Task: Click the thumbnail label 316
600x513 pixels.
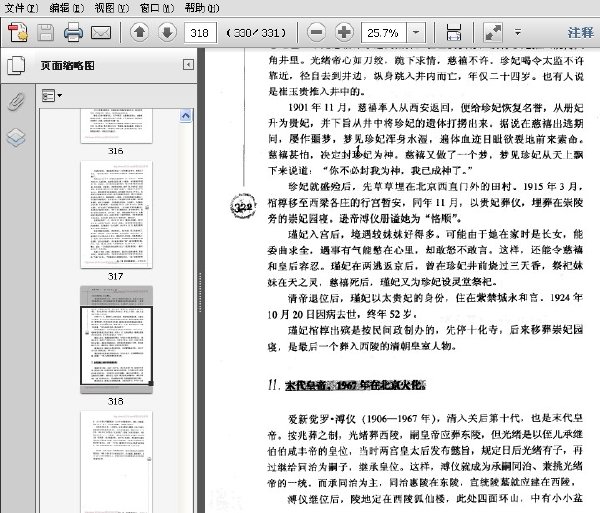Action: [116, 151]
